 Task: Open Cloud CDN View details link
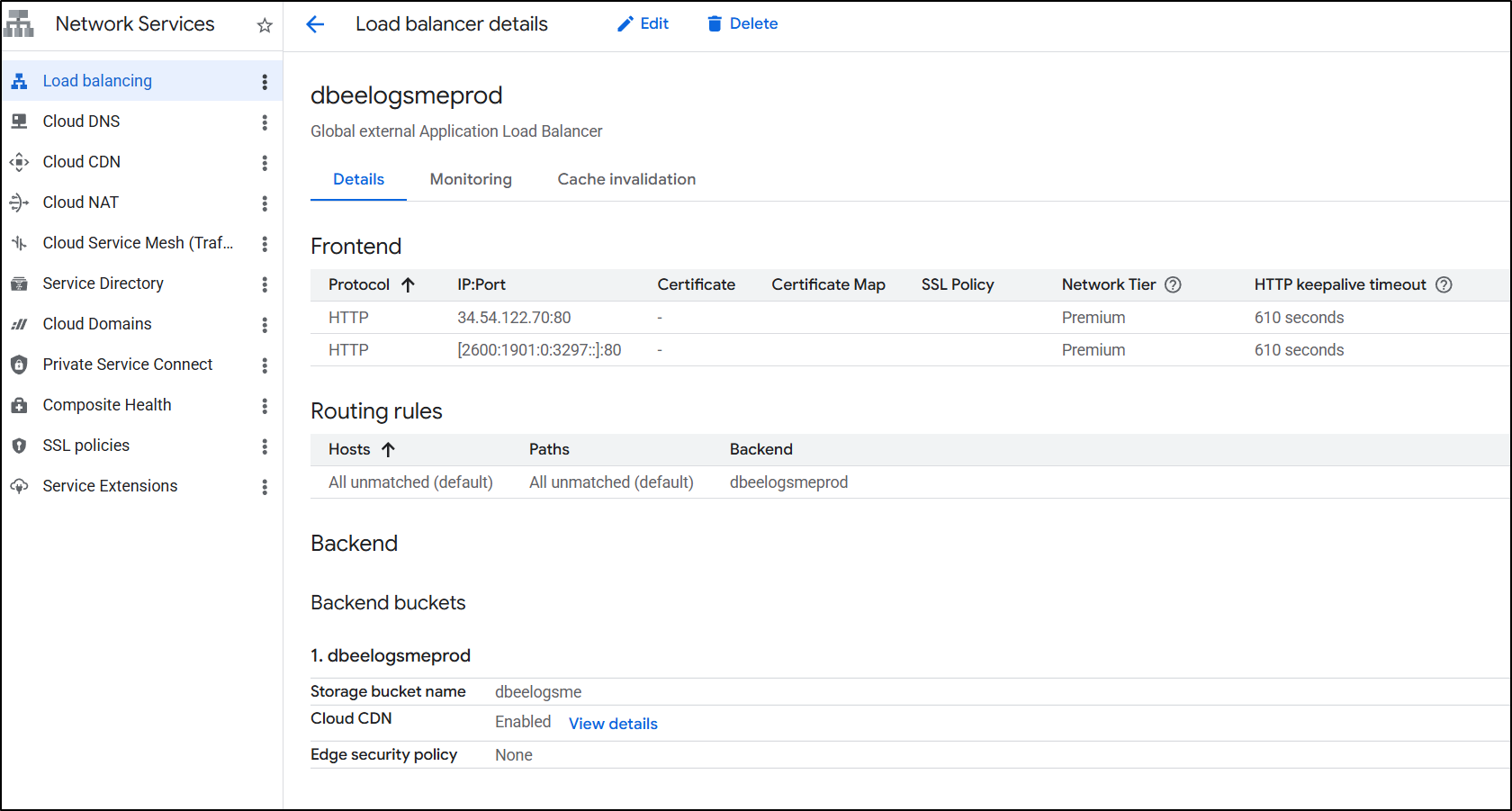click(613, 724)
